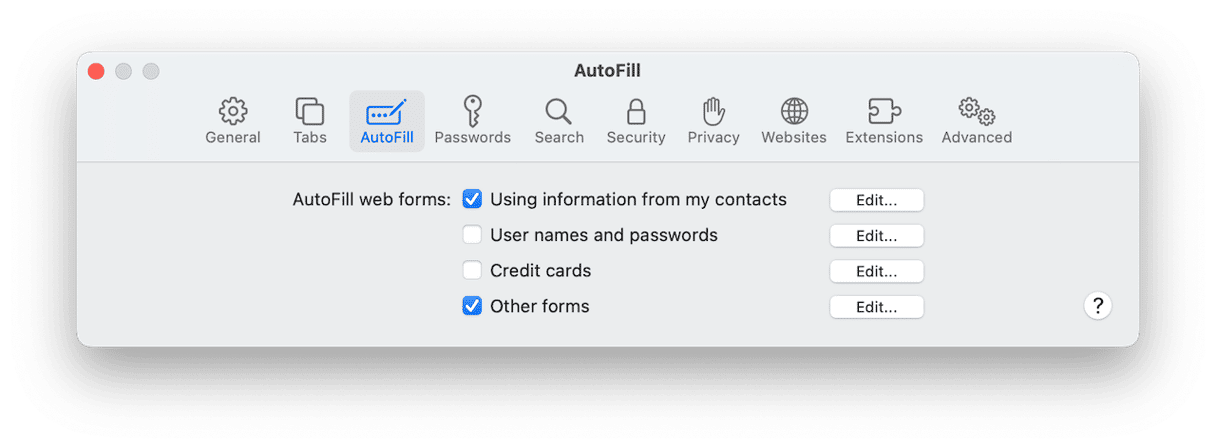Enable Credit cards autofill checkbox
This screenshot has height=448, width=1216.
(x=472, y=271)
